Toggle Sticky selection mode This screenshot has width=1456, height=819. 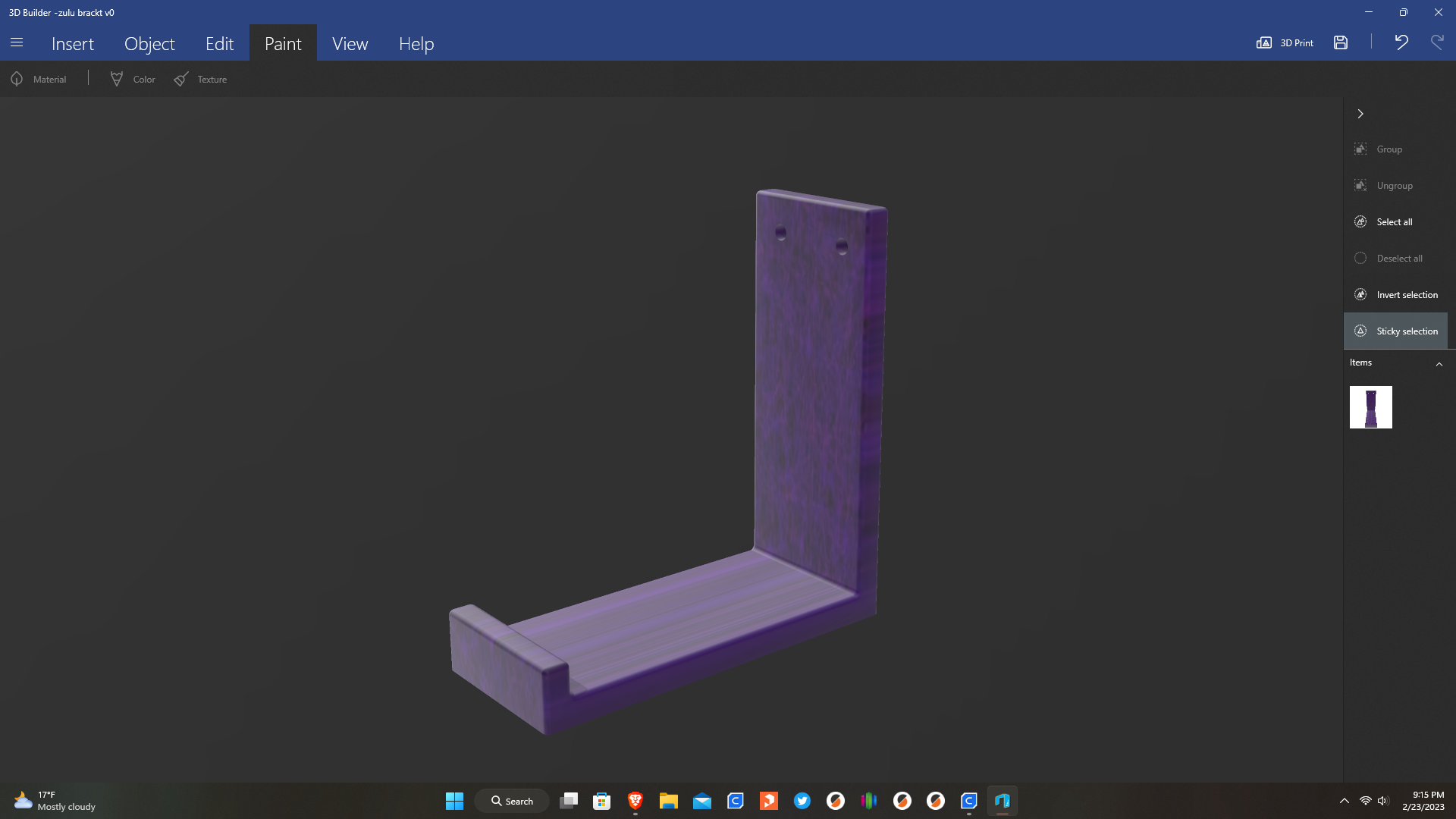(x=1395, y=331)
